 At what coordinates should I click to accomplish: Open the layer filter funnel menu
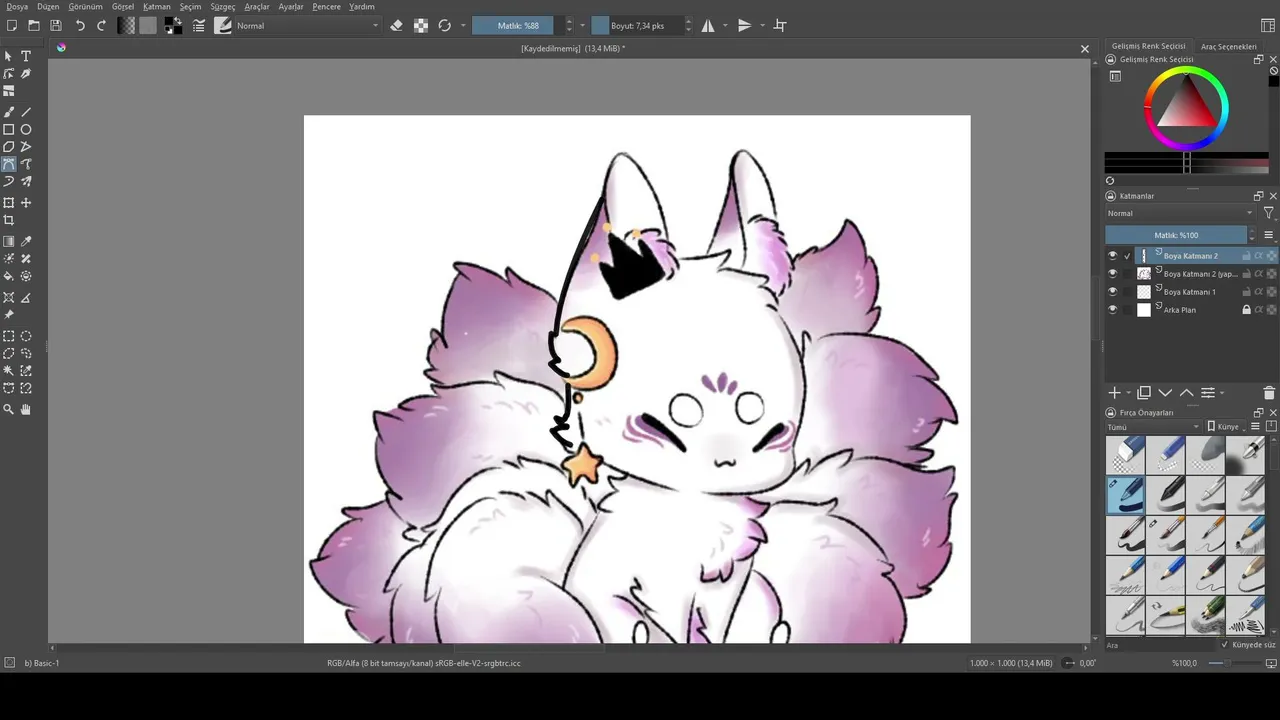click(1269, 213)
